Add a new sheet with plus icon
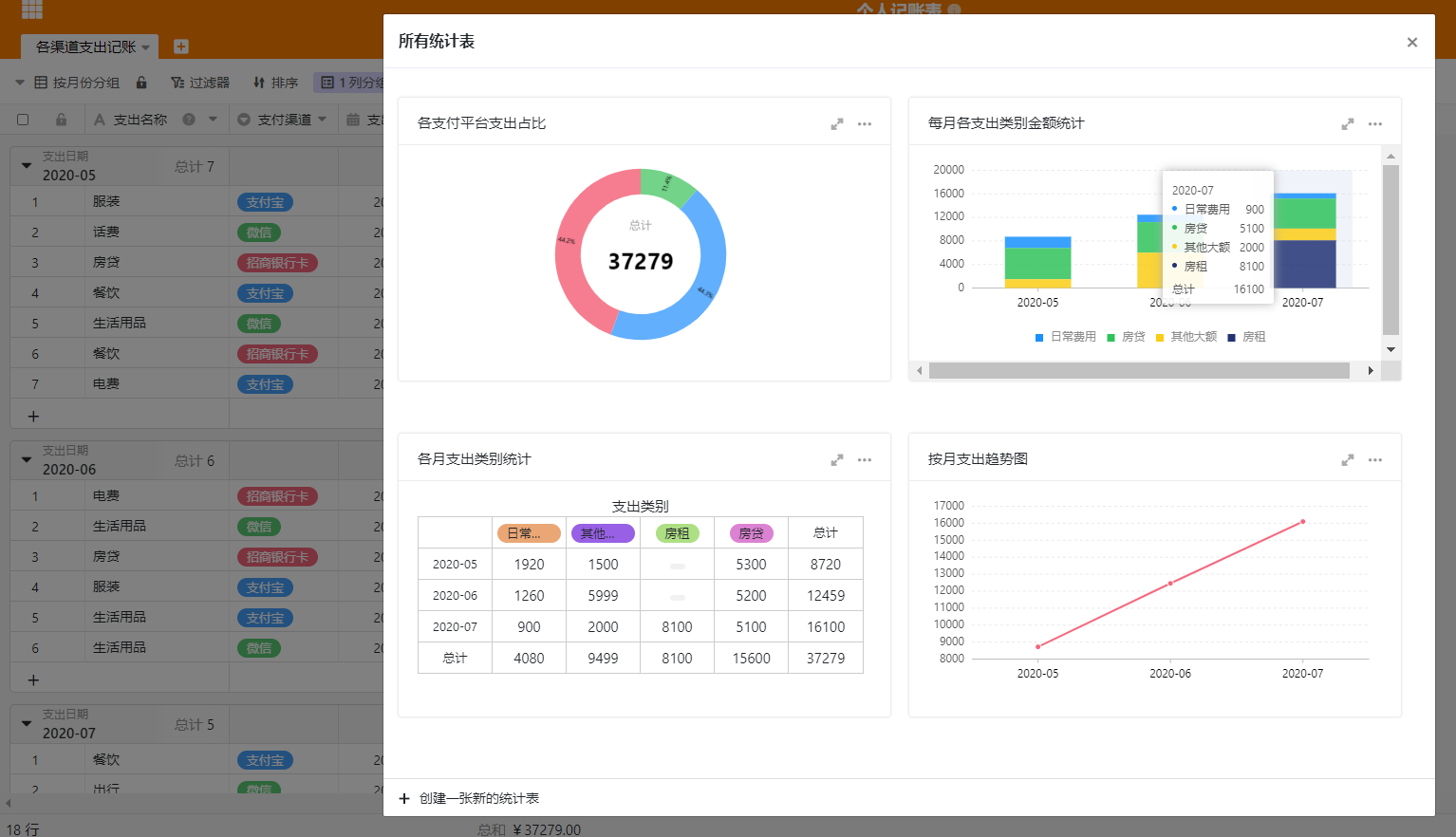 click(x=181, y=46)
